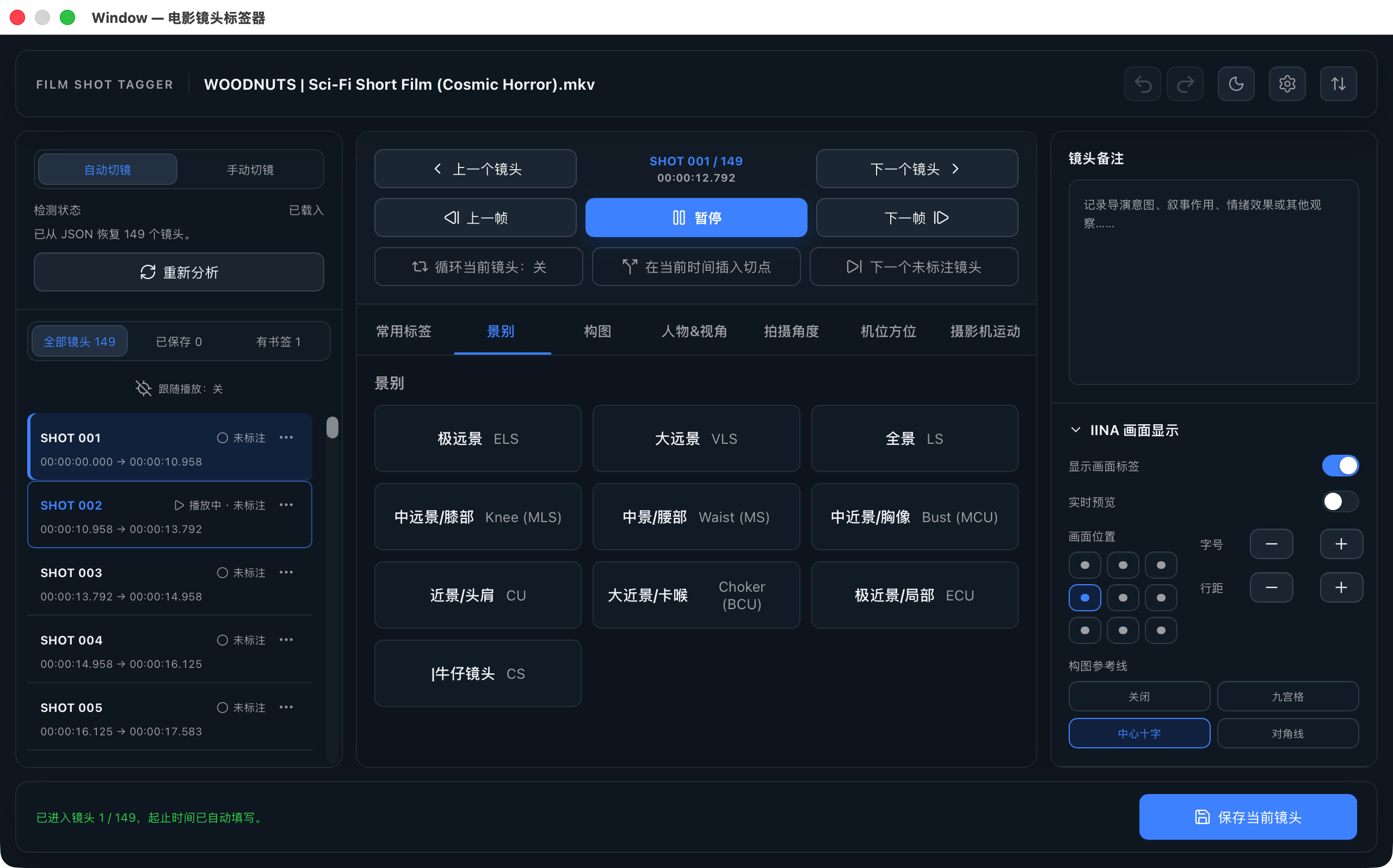
Task: Click the redo arrow icon
Action: 1185,84
